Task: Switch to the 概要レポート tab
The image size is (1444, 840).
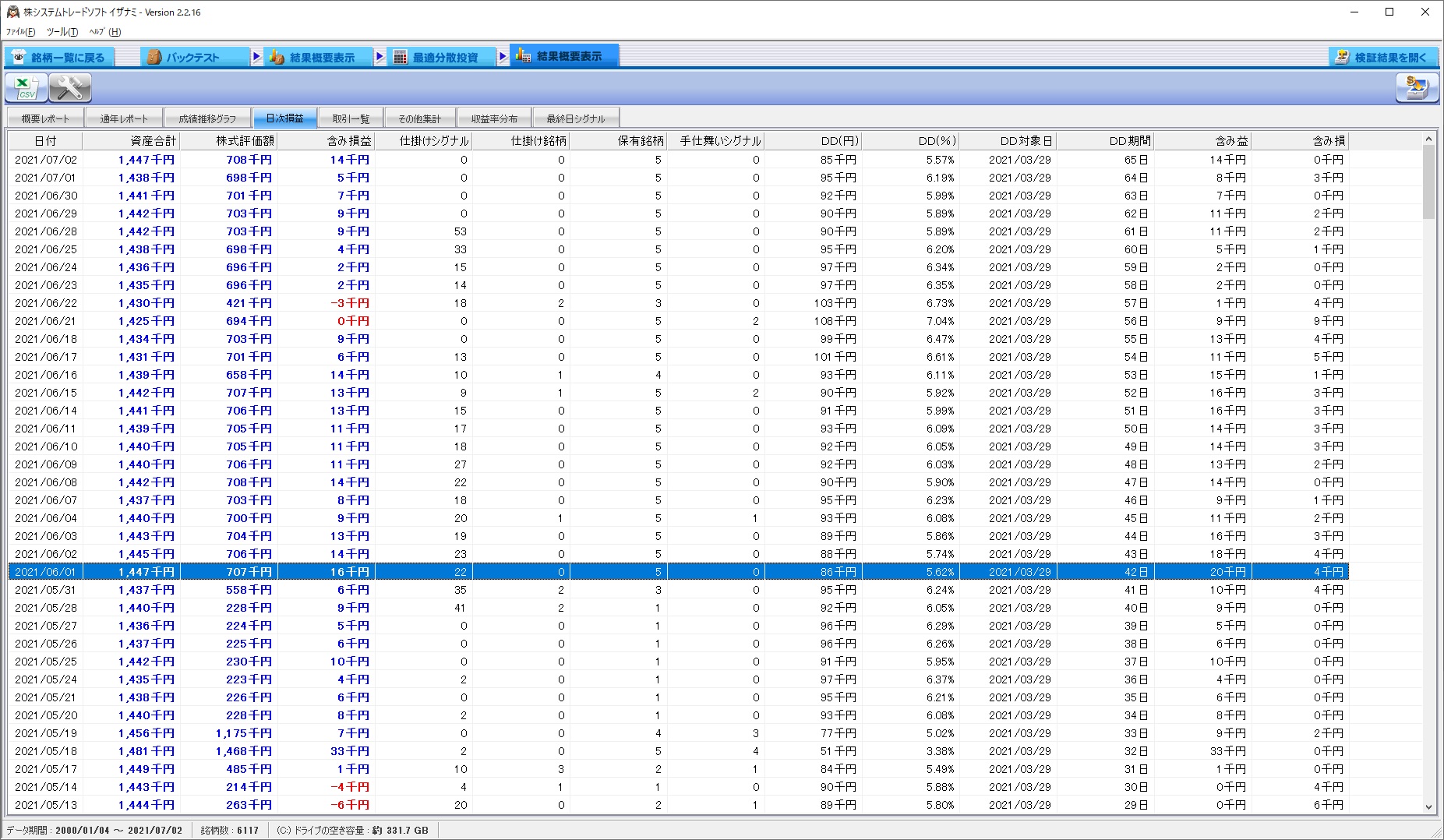Action: pyautogui.click(x=45, y=118)
